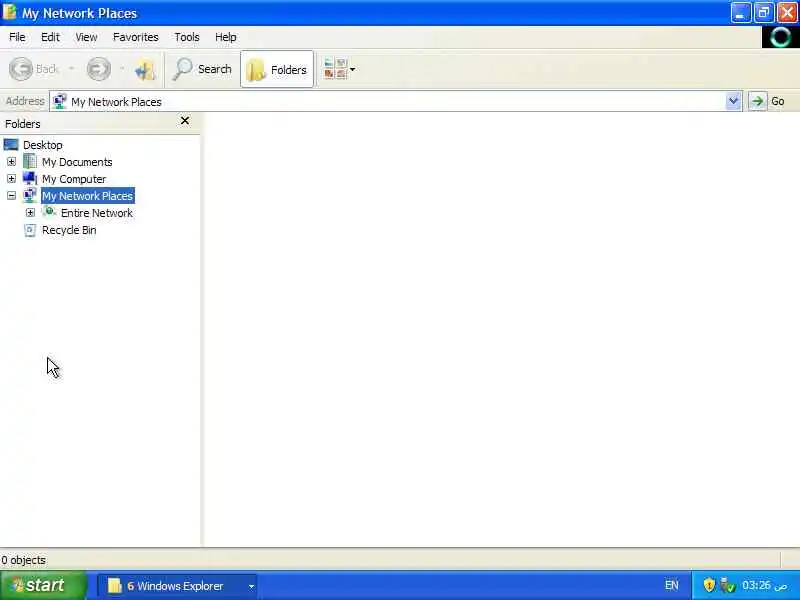
Task: Select Entire Network in the tree
Action: point(97,213)
